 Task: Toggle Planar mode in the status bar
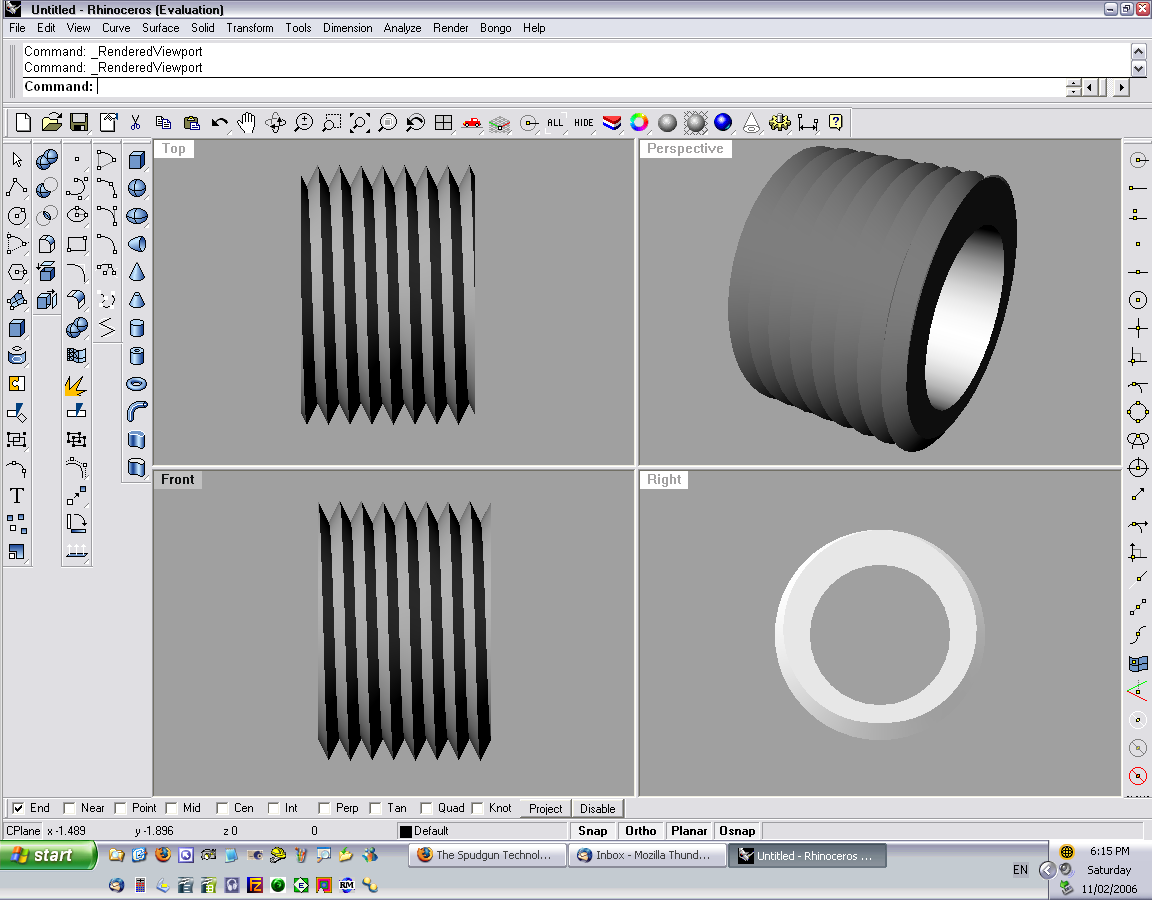tap(689, 831)
